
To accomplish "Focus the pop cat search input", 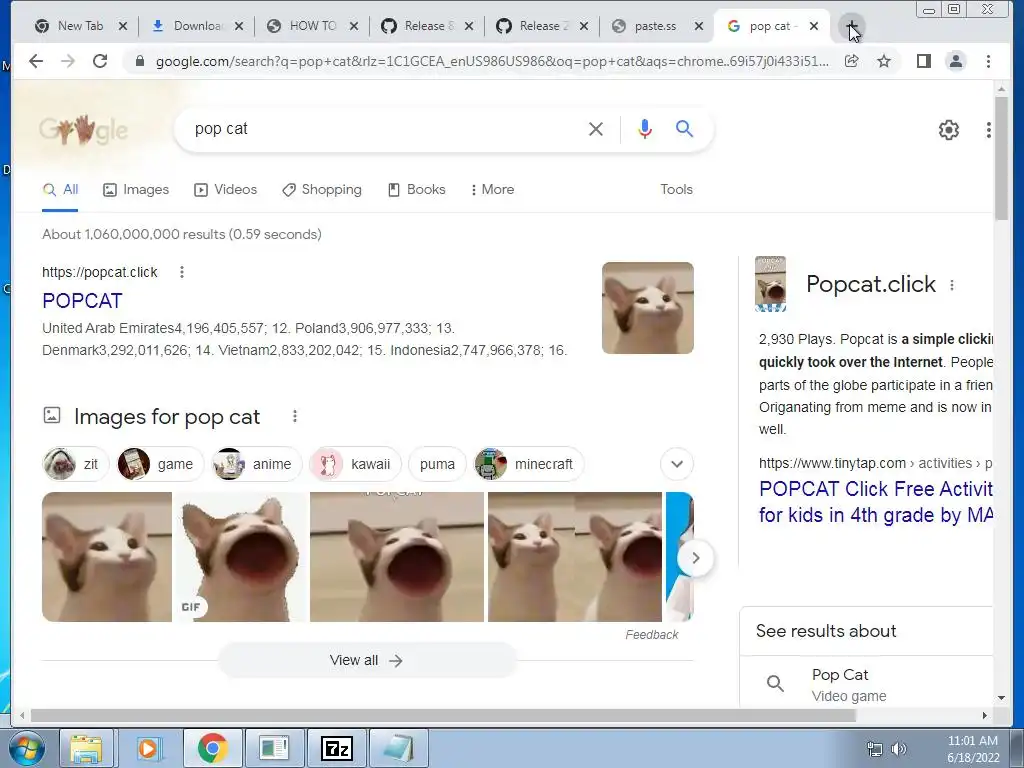I will (x=385, y=129).
